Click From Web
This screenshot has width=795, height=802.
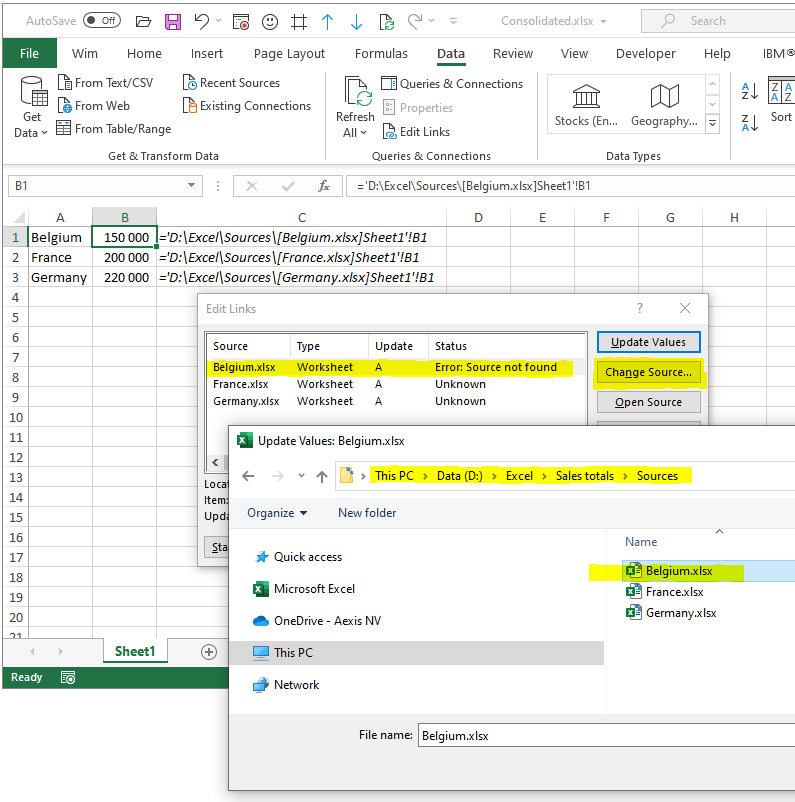[94, 106]
